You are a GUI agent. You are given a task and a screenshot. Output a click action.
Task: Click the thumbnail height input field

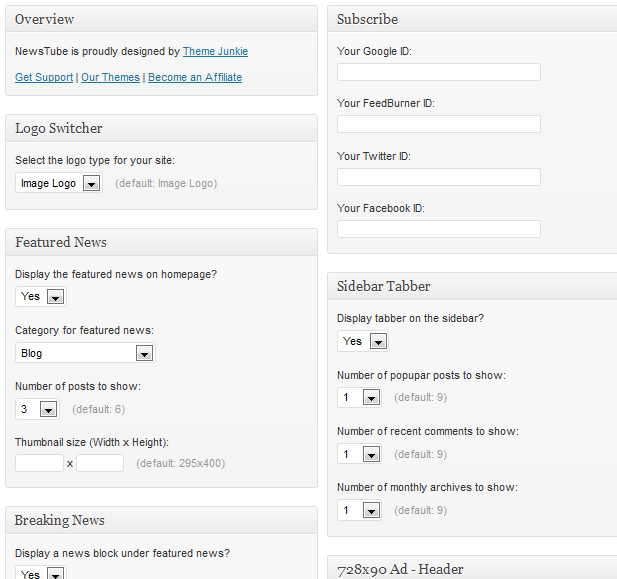(100, 463)
